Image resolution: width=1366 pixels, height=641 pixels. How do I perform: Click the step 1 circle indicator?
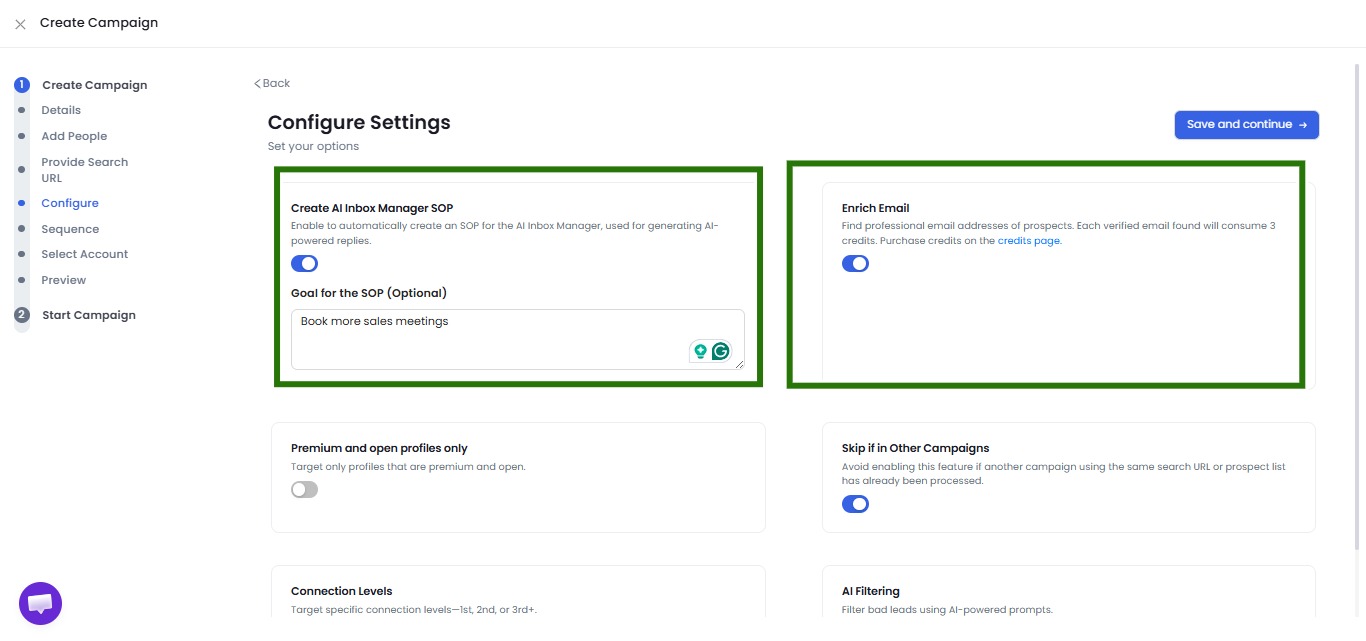[x=21, y=84]
